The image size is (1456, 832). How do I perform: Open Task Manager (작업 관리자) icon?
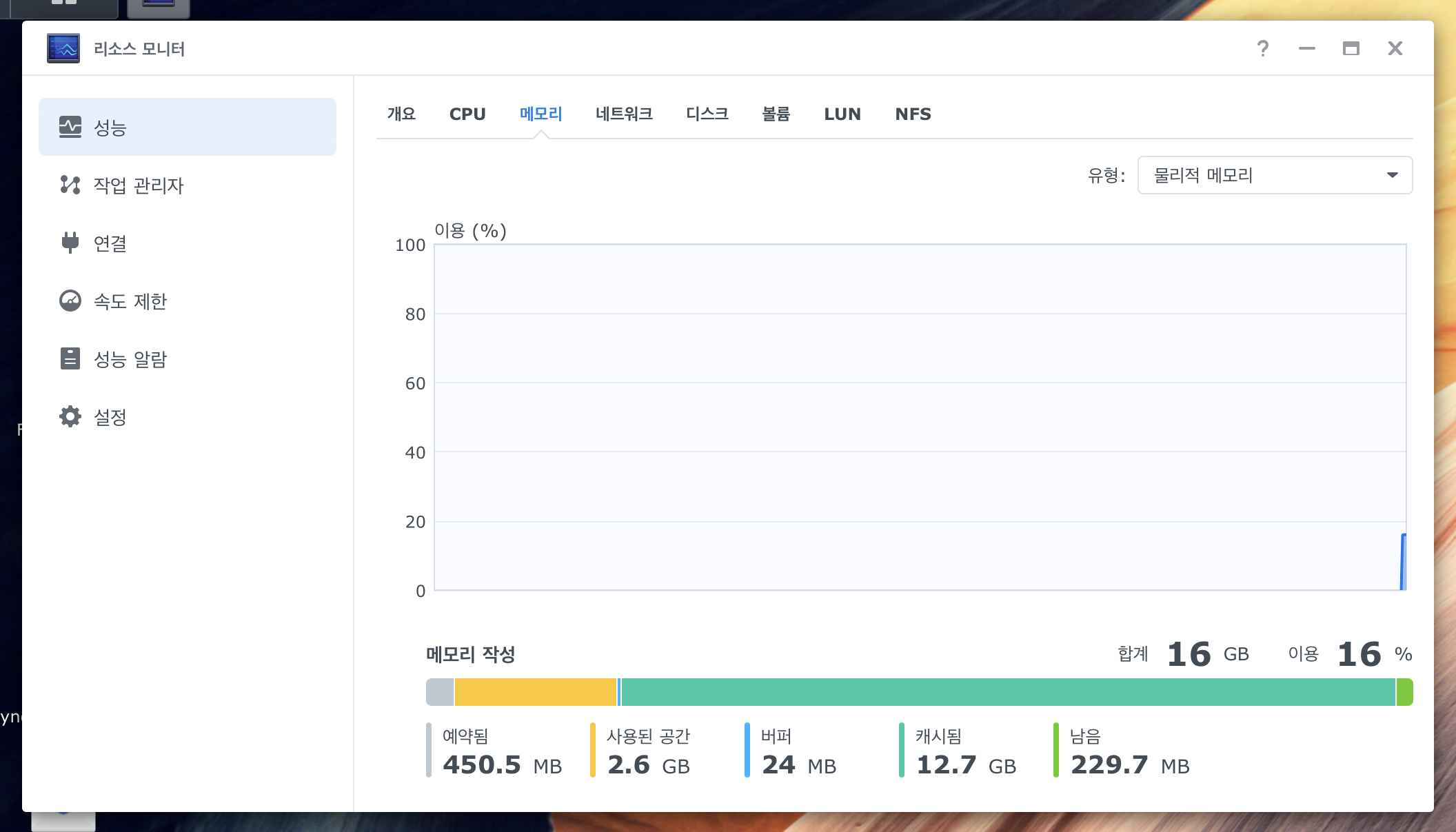pos(70,185)
